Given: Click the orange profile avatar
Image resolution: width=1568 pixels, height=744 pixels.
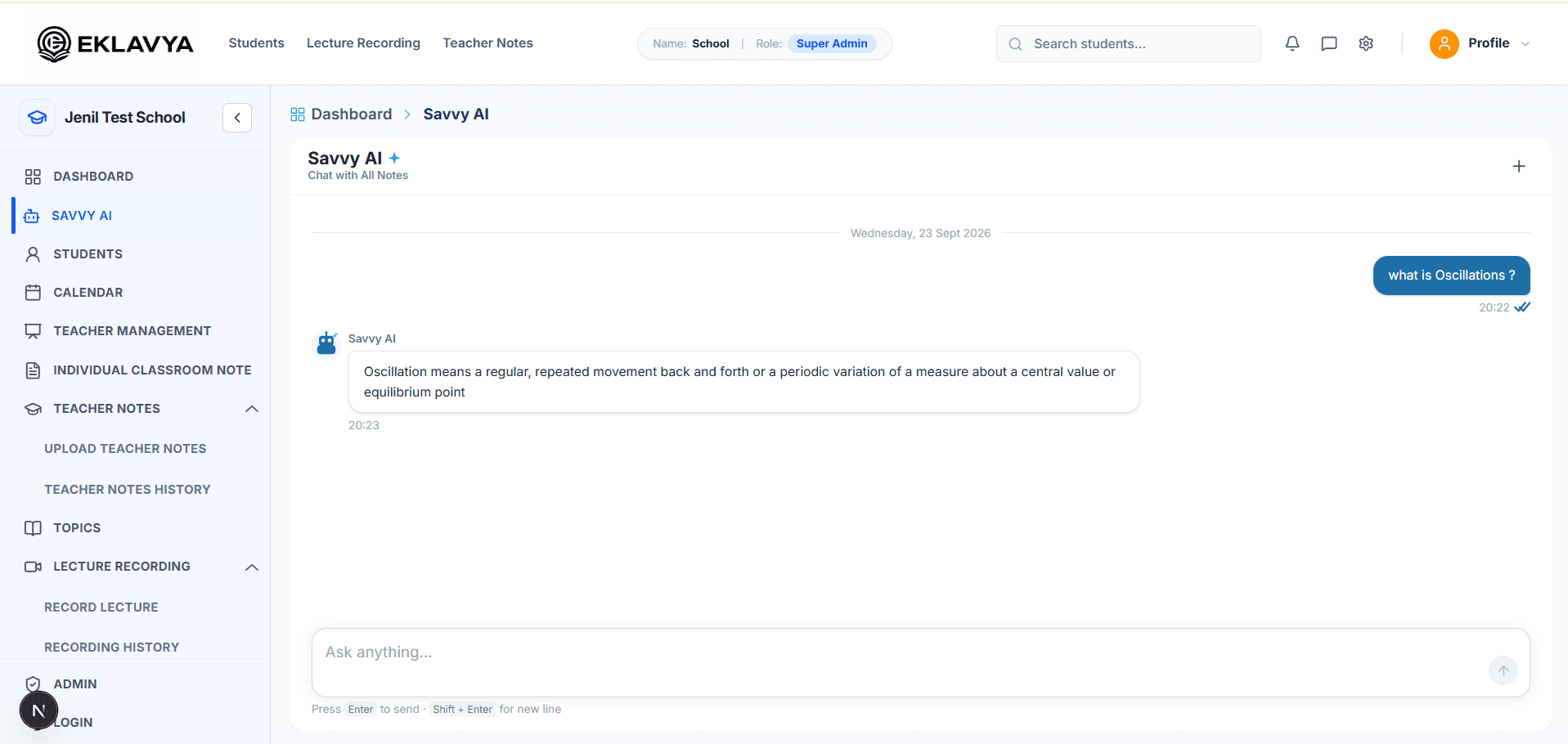Looking at the screenshot, I should tap(1444, 43).
